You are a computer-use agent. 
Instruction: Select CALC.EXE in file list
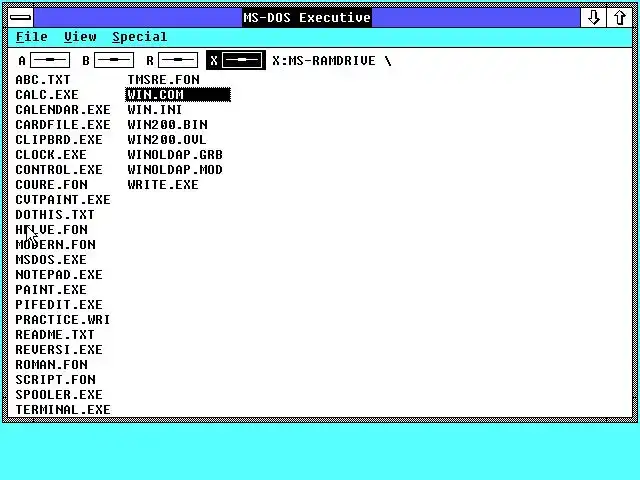point(47,95)
